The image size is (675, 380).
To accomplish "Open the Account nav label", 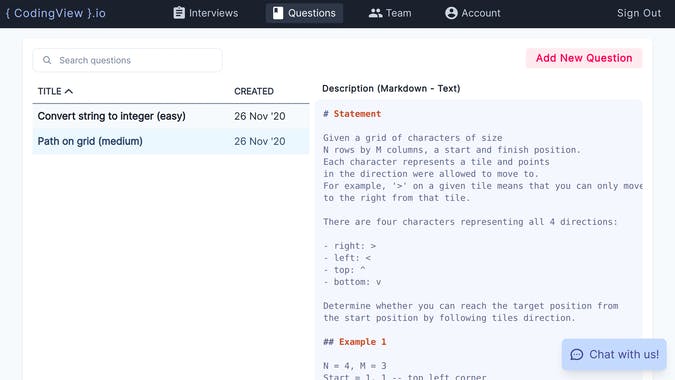I will (481, 13).
